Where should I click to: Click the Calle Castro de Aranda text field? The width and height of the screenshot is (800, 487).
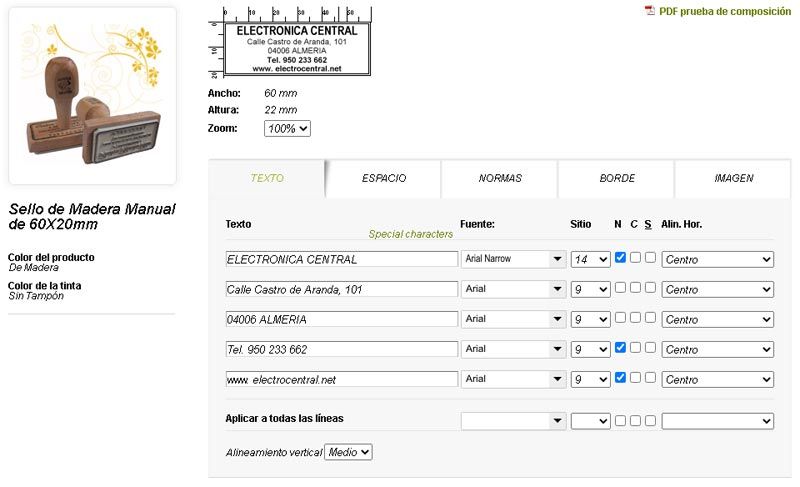[341, 289]
